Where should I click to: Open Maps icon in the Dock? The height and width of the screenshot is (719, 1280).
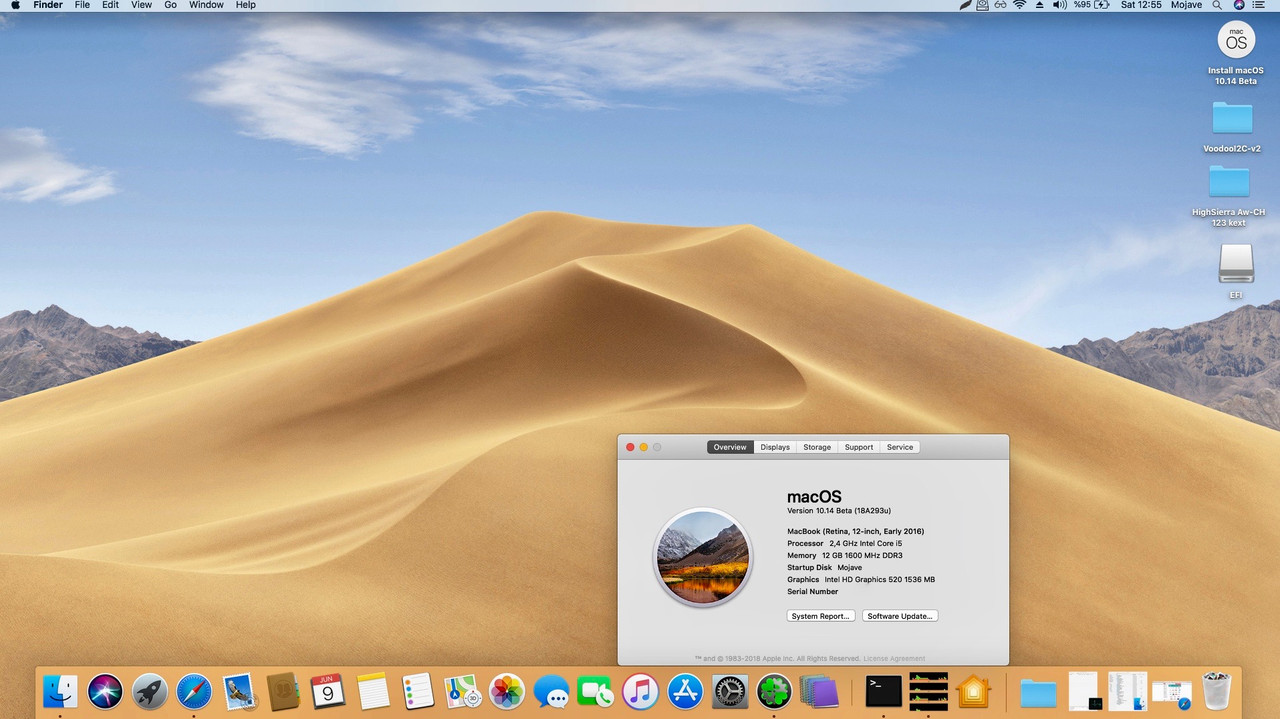pos(462,691)
